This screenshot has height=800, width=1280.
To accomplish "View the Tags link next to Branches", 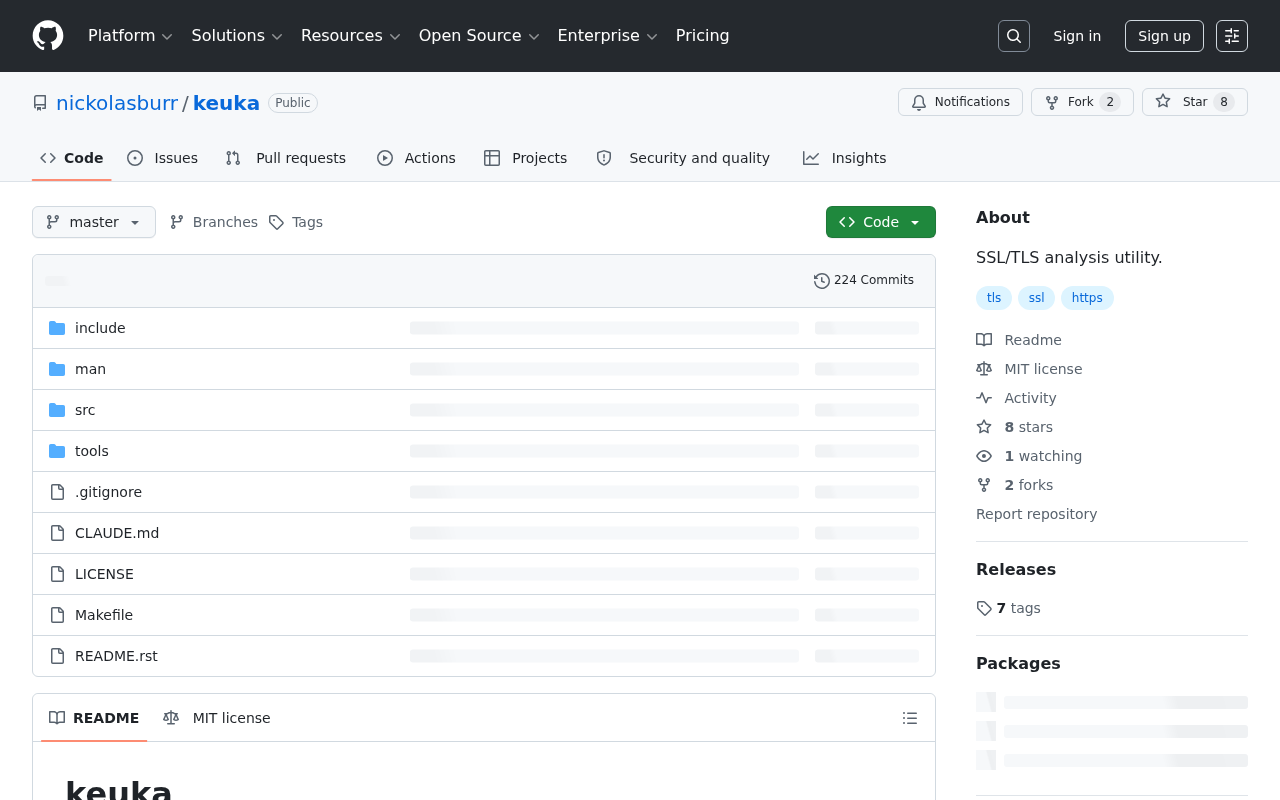I will (296, 222).
